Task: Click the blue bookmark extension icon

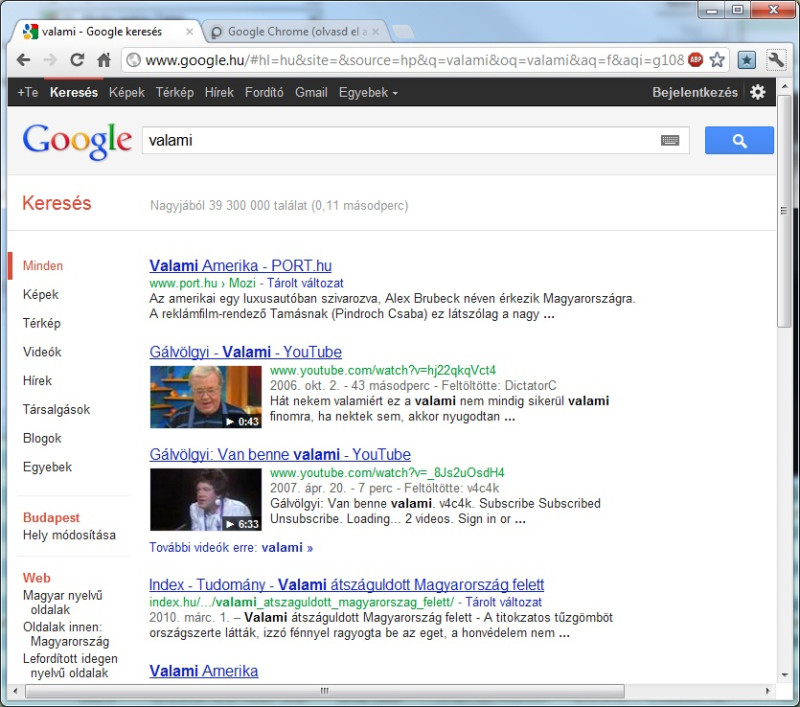Action: point(746,60)
